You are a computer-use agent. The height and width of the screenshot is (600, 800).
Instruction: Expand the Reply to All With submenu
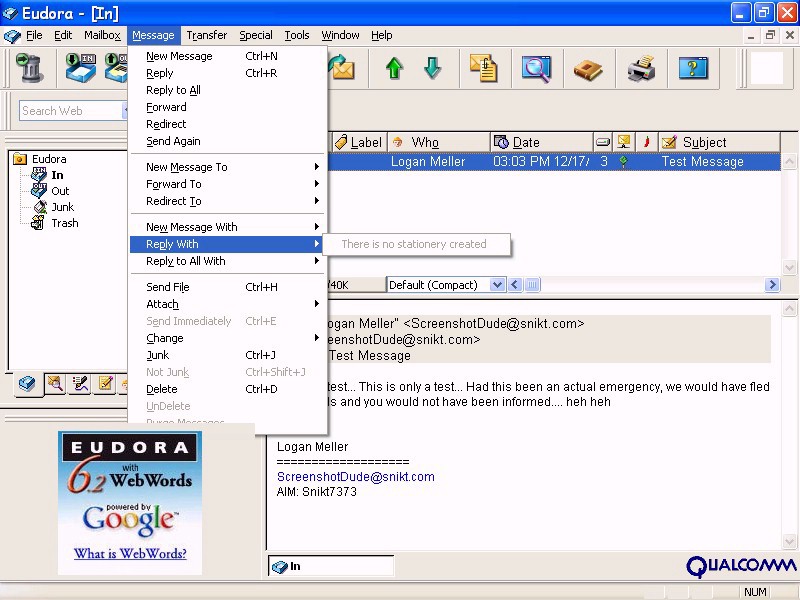[x=228, y=261]
